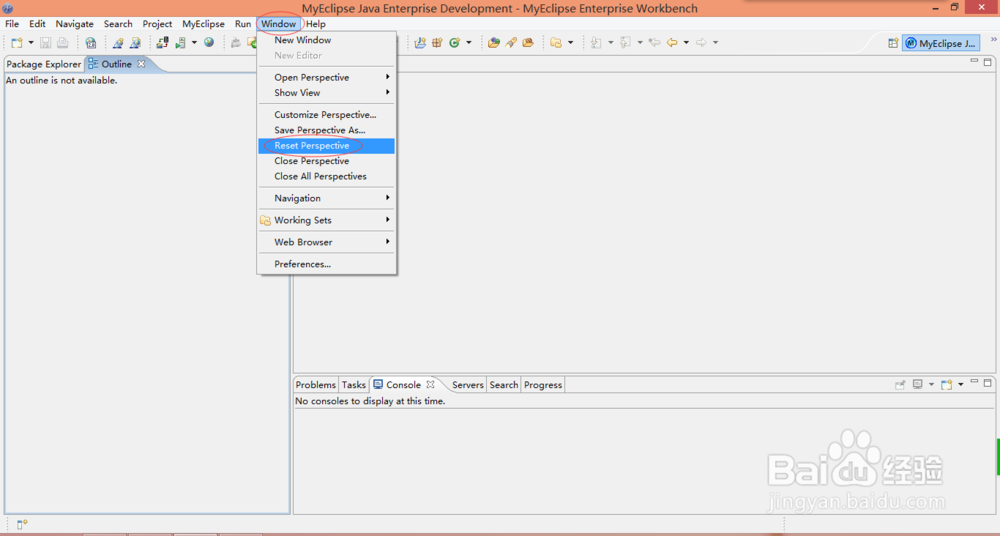
Task: Open the servers run dropdown arrow
Action: coord(194,43)
